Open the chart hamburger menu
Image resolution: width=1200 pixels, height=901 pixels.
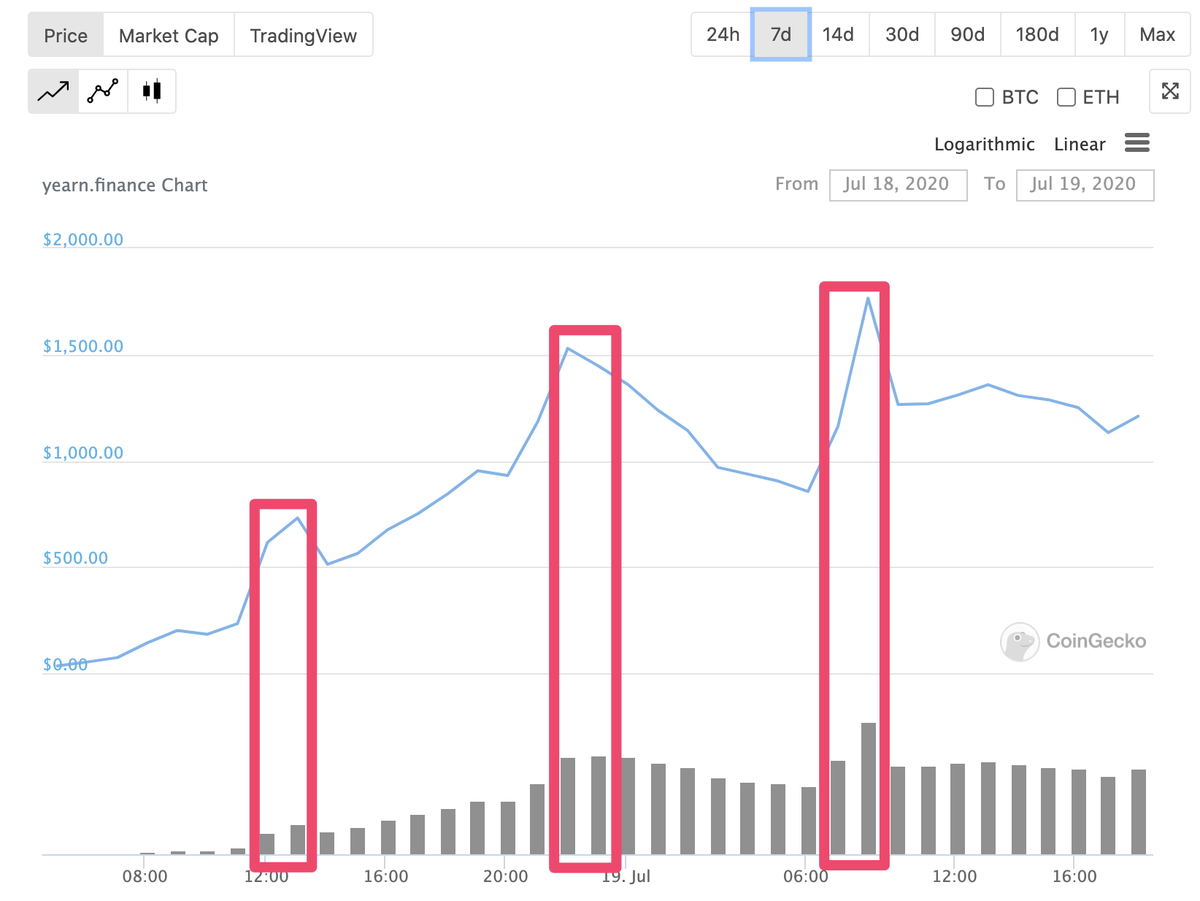(x=1137, y=143)
